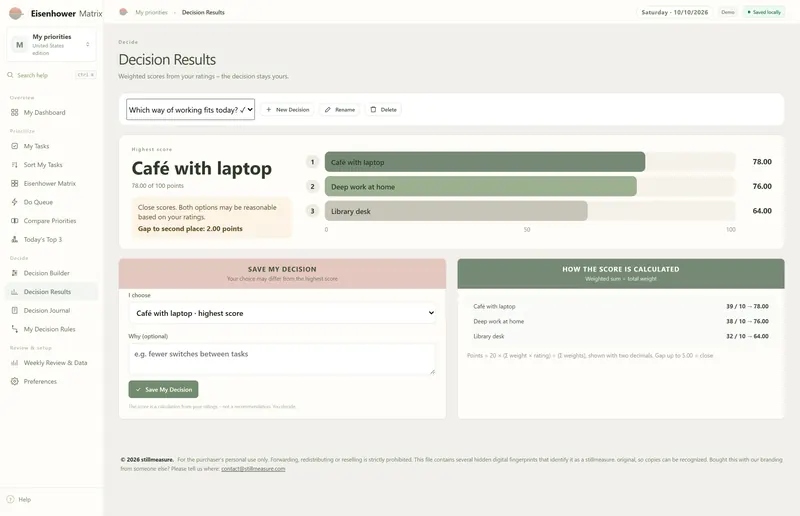Rename the current decision
The height and width of the screenshot is (516, 800).
click(x=340, y=110)
